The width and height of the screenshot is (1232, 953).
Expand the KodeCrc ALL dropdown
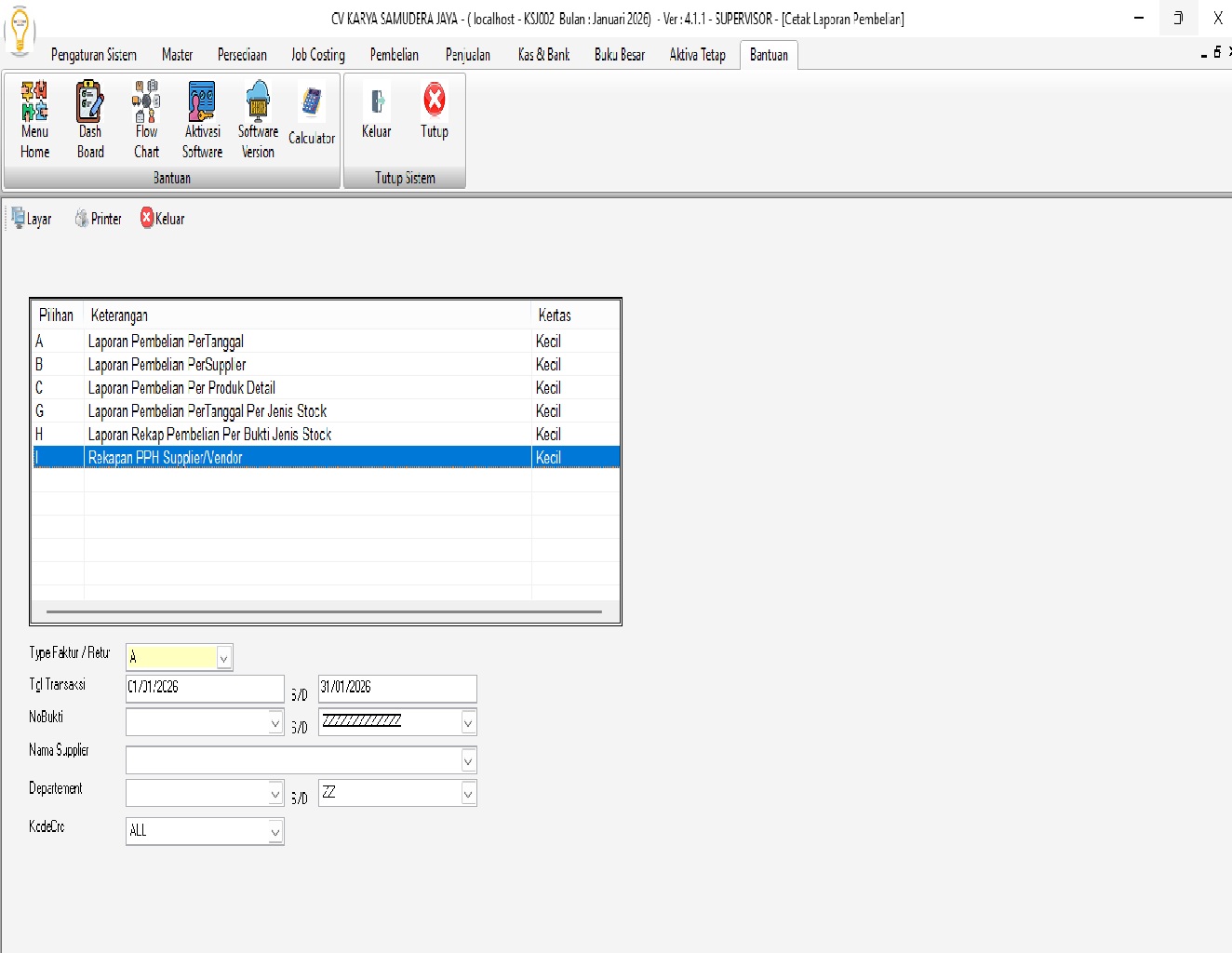(275, 831)
